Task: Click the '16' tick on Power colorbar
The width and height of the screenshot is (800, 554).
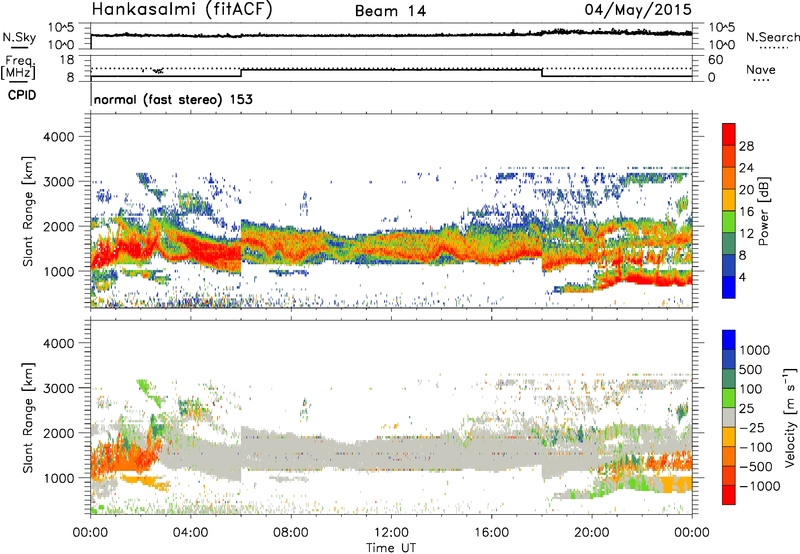Action: click(x=746, y=212)
